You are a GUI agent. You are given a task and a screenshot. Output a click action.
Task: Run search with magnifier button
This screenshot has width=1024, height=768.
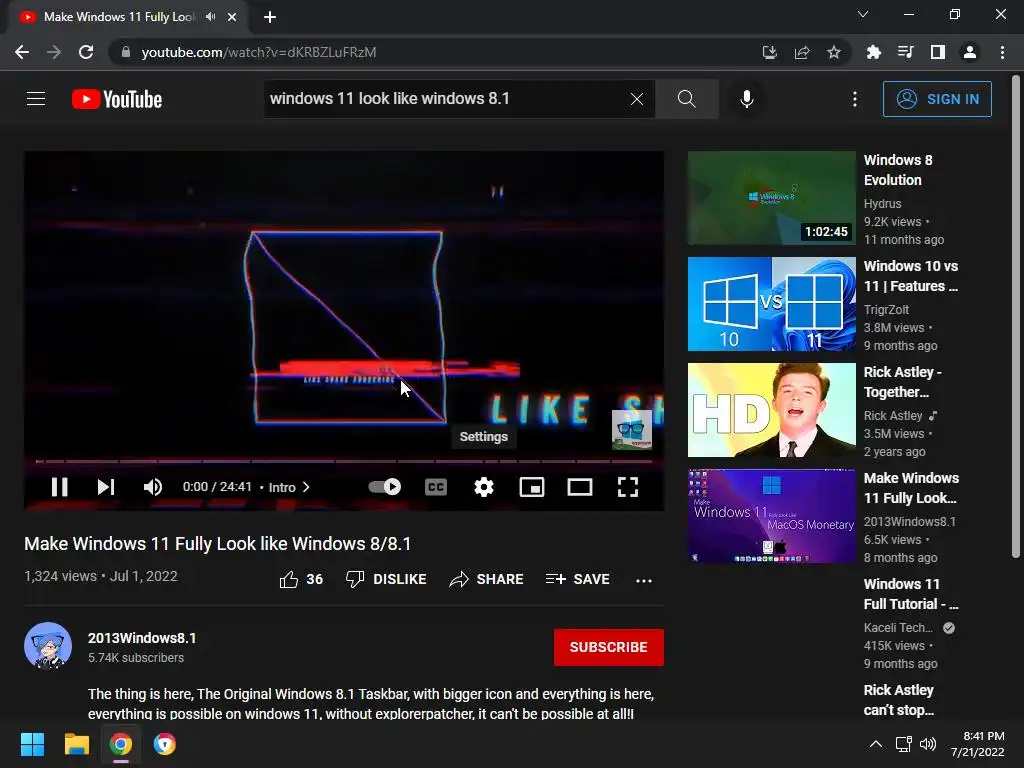686,99
